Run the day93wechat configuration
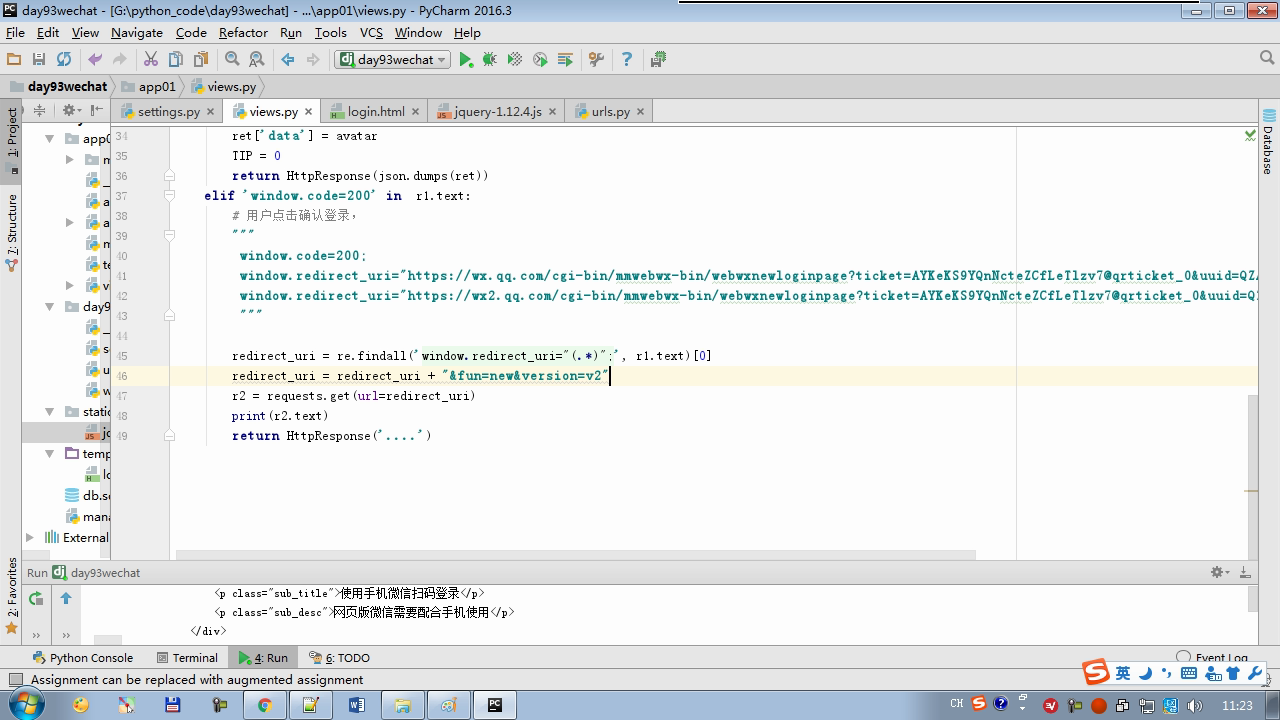The width and height of the screenshot is (1280, 720). tap(465, 60)
